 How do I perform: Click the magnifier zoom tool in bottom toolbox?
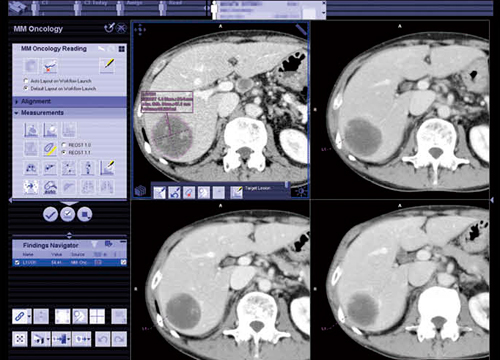click(x=80, y=316)
